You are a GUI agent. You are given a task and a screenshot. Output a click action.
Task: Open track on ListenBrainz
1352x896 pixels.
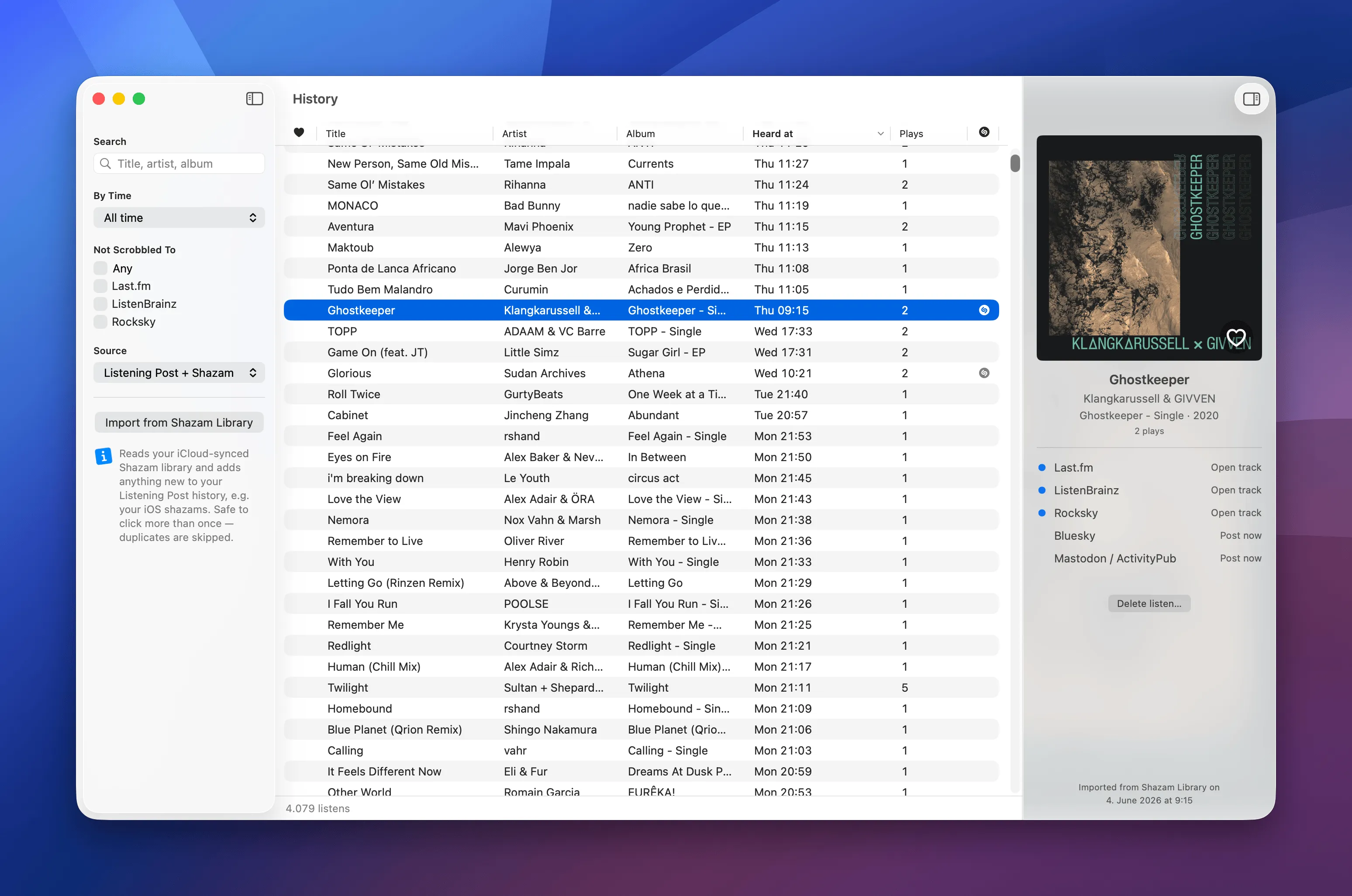coord(1235,490)
